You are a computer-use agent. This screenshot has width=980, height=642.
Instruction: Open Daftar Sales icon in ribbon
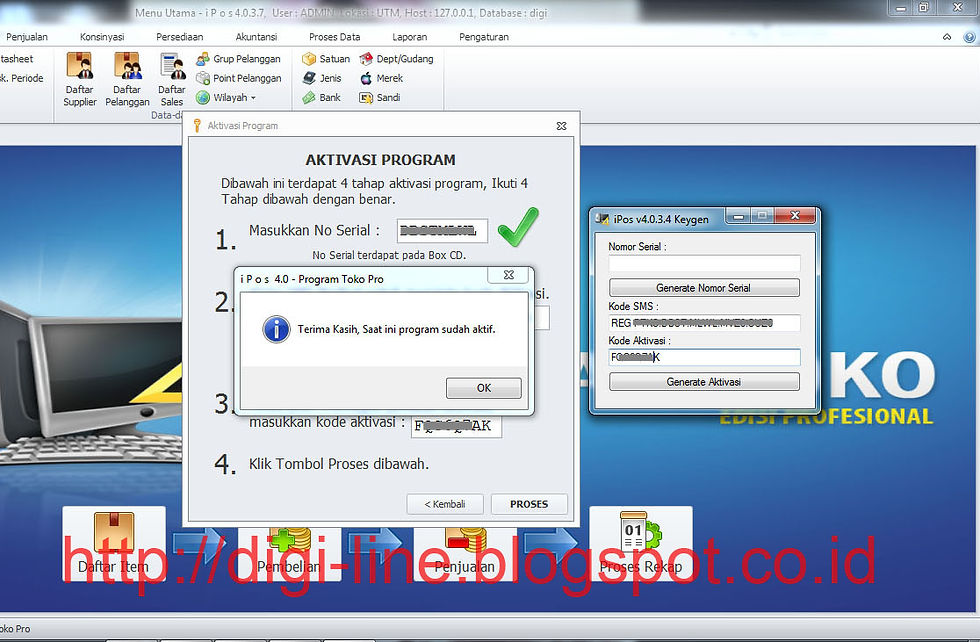(171, 80)
